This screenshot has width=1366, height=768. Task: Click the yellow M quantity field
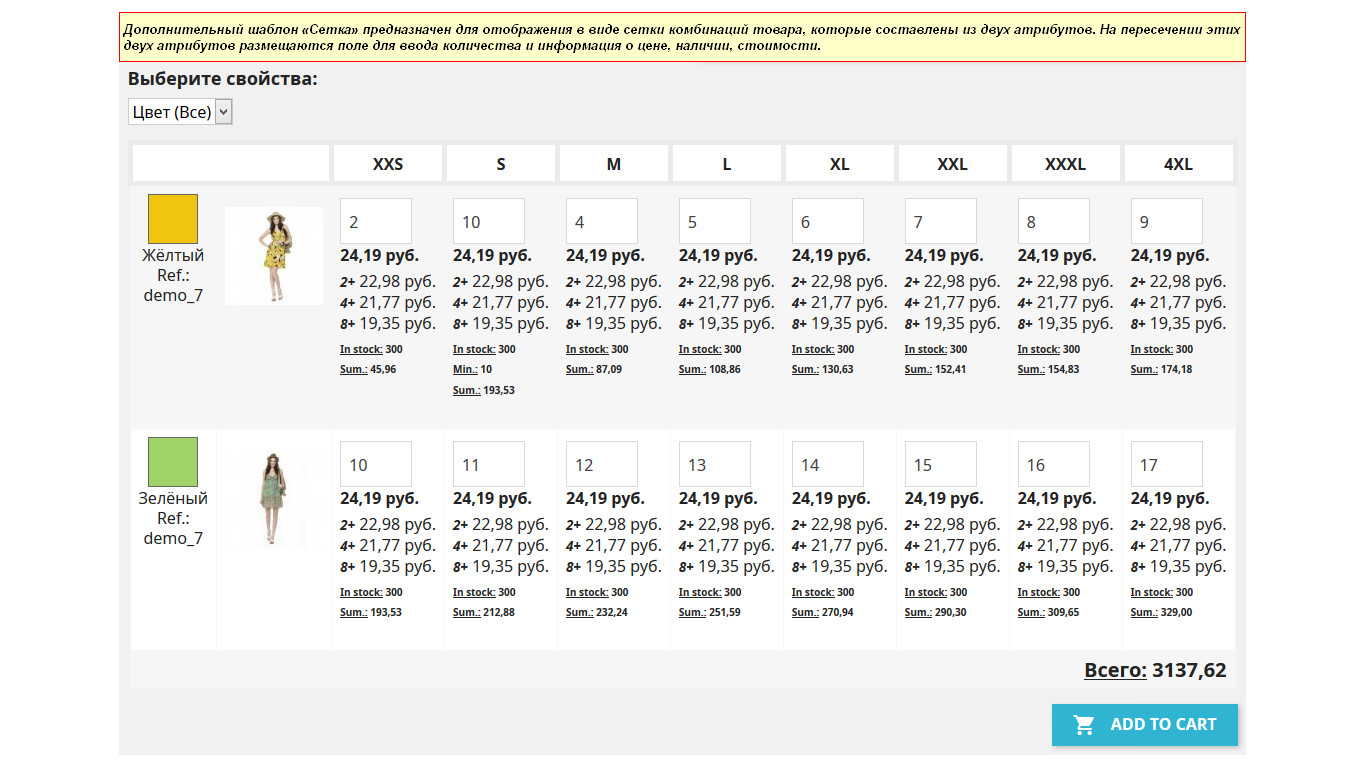(x=602, y=221)
